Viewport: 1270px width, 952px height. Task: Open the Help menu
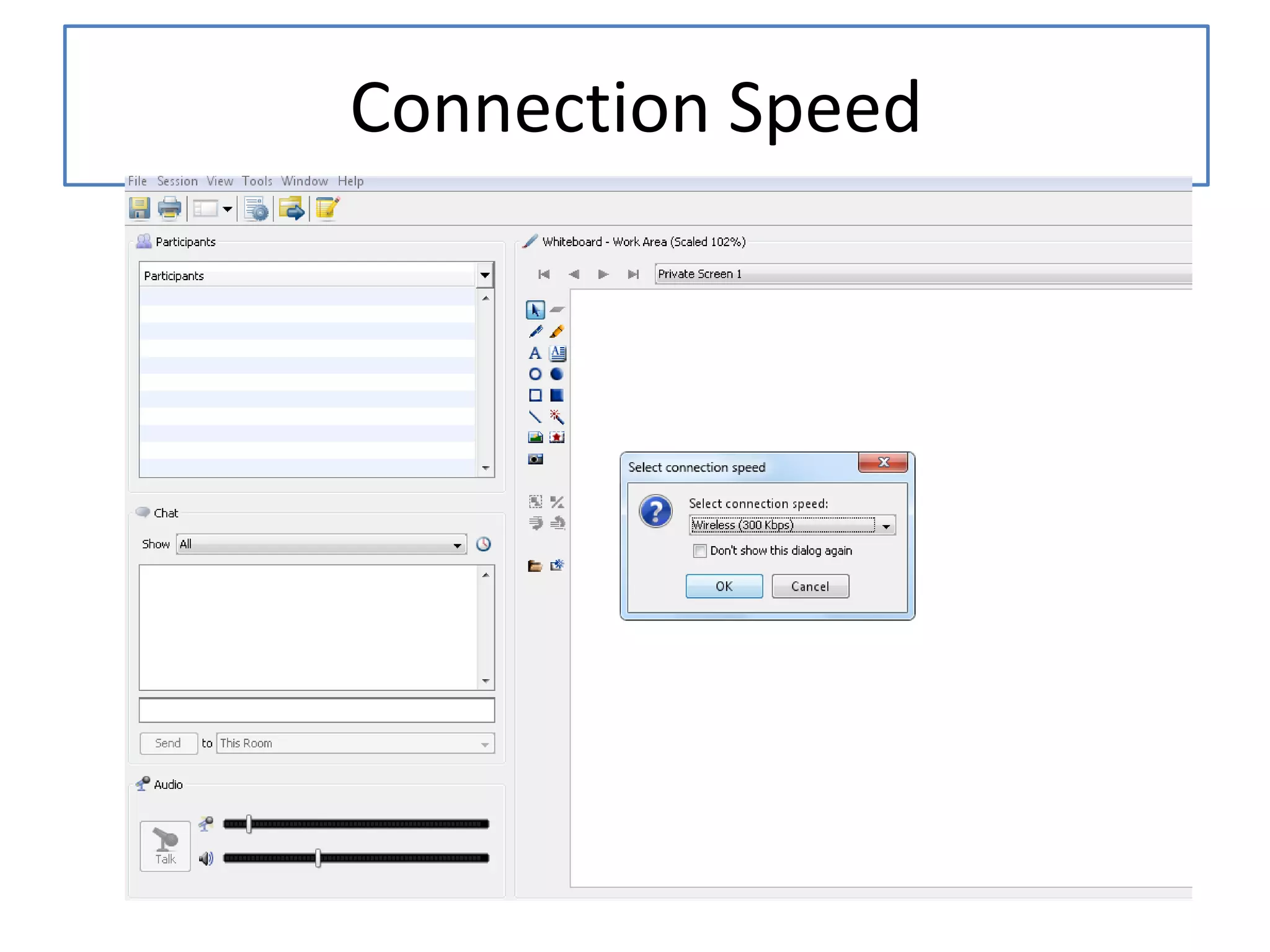coord(351,181)
